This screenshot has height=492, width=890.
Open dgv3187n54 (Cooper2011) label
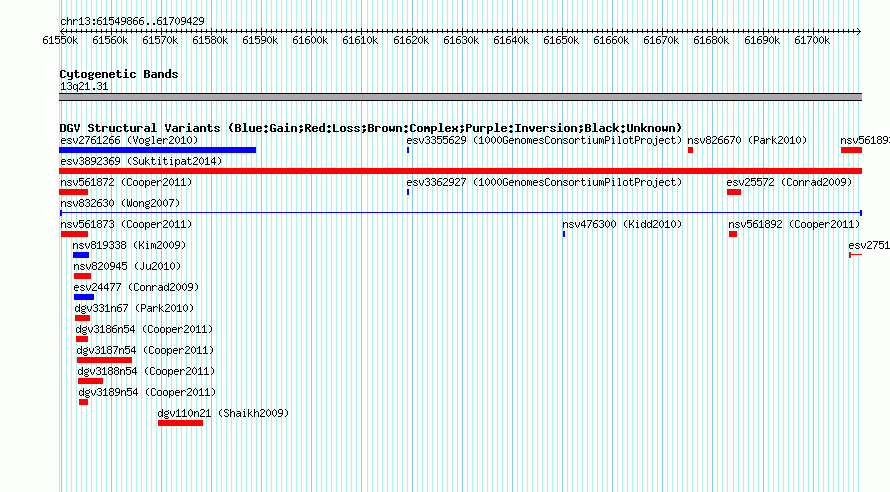coord(146,350)
